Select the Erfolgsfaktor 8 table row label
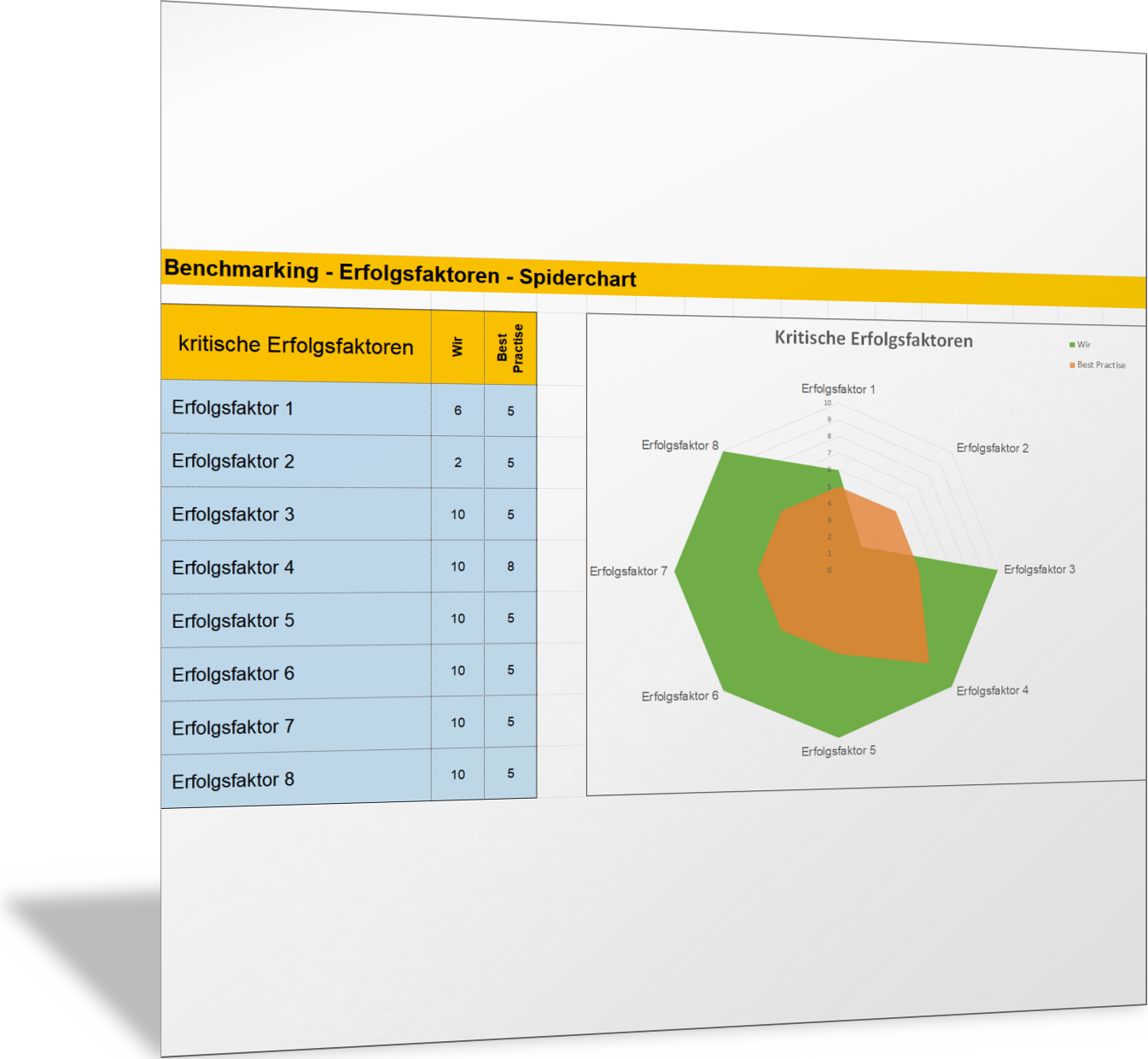The height and width of the screenshot is (1059, 1148). pos(233,781)
